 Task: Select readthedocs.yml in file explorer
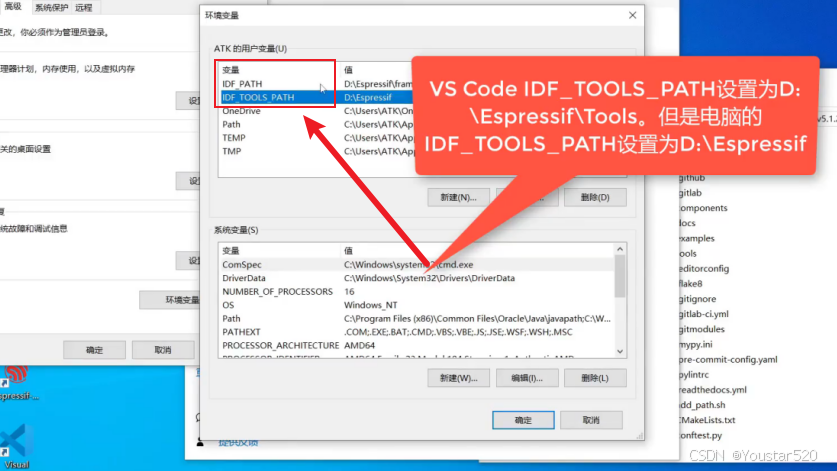point(713,390)
